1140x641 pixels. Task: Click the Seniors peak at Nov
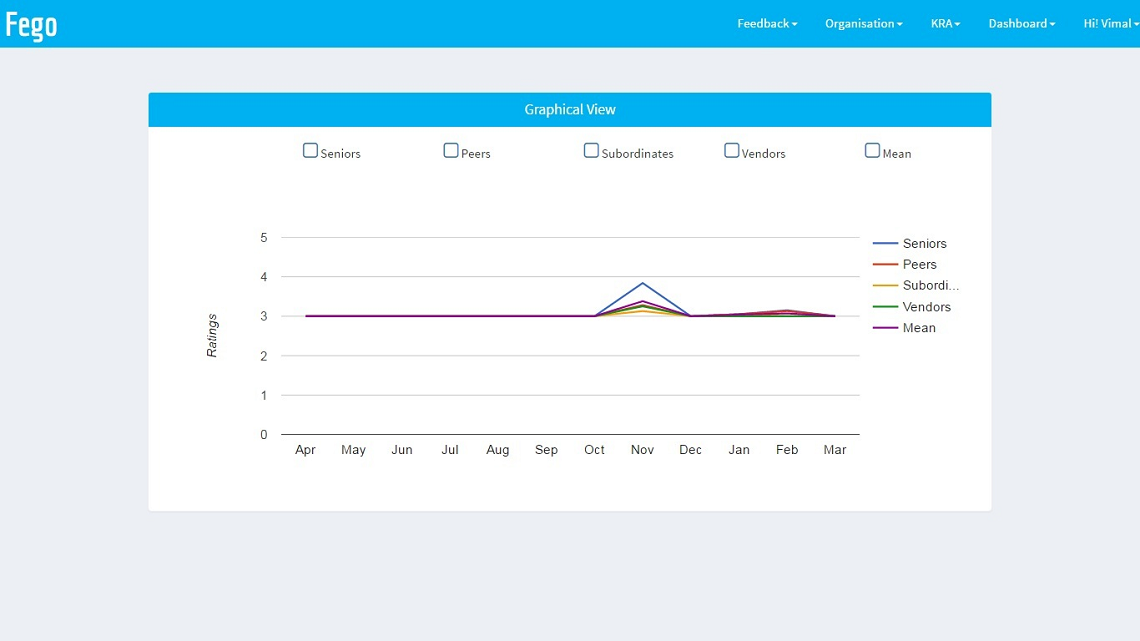tap(642, 283)
